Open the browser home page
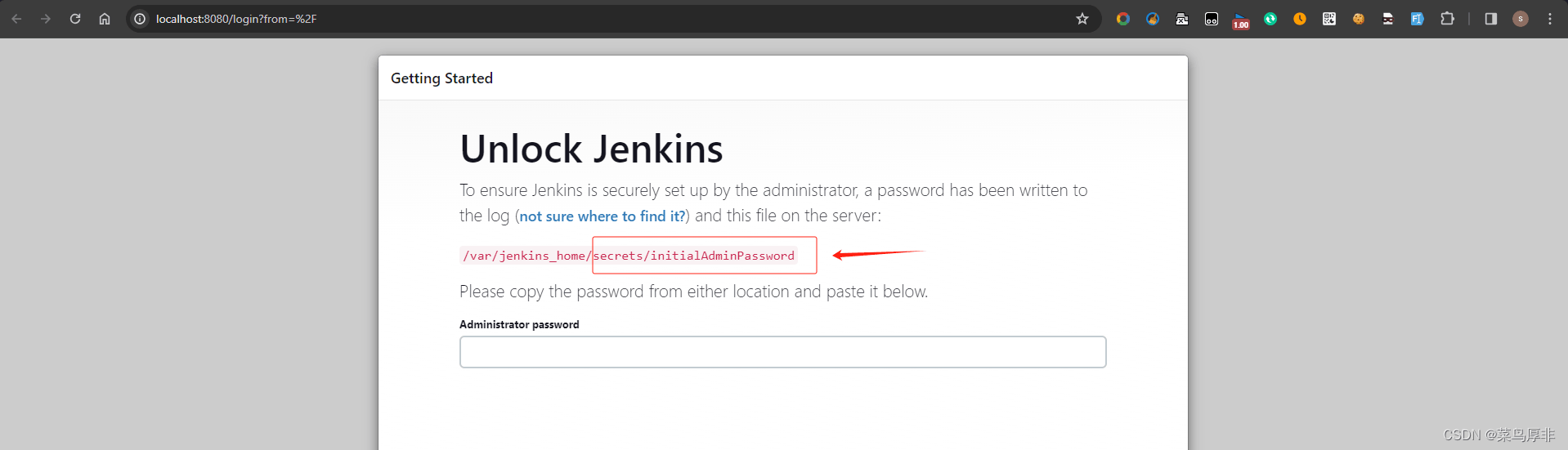 click(105, 19)
